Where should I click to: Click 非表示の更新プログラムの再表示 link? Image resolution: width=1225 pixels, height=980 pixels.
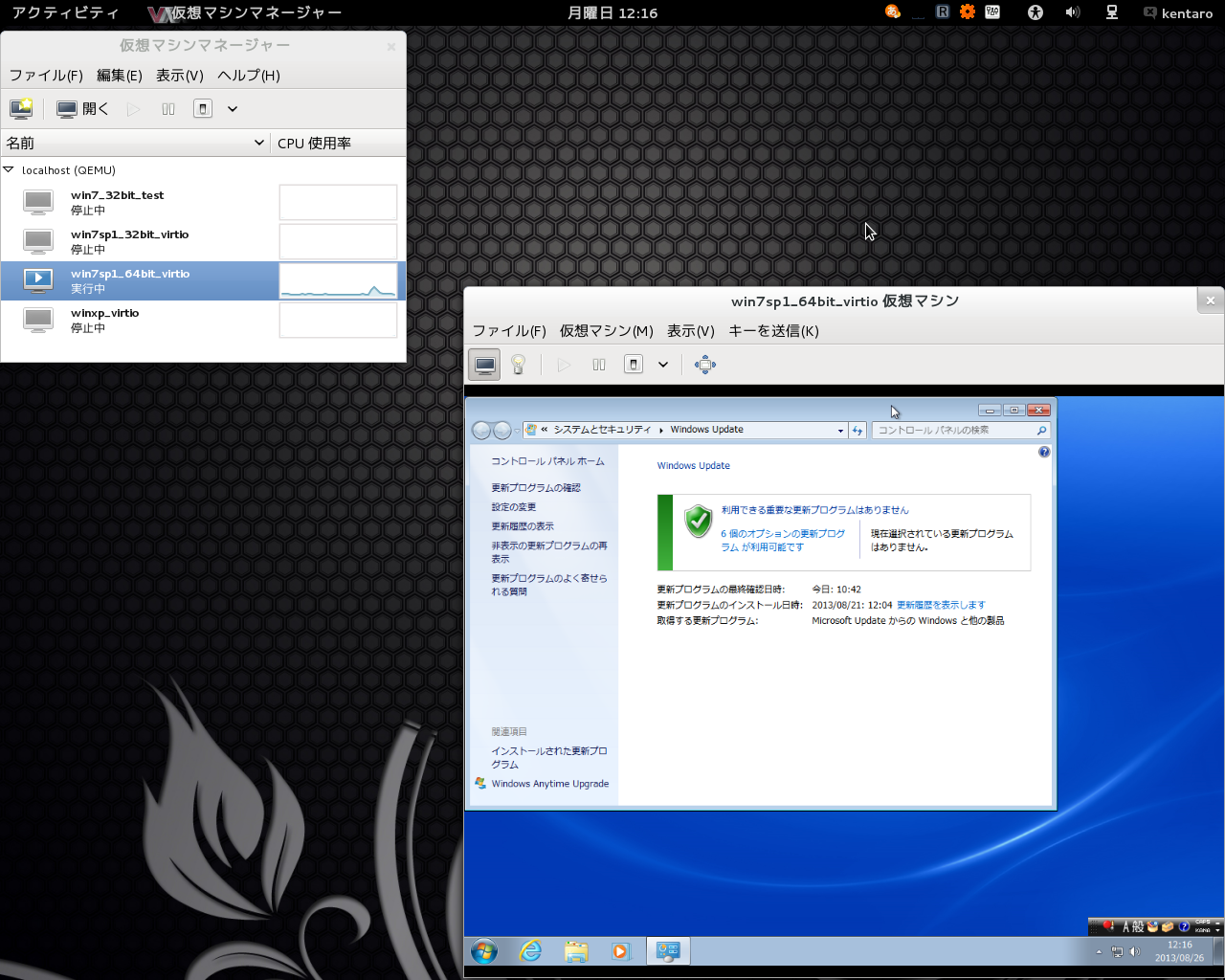[x=549, y=552]
